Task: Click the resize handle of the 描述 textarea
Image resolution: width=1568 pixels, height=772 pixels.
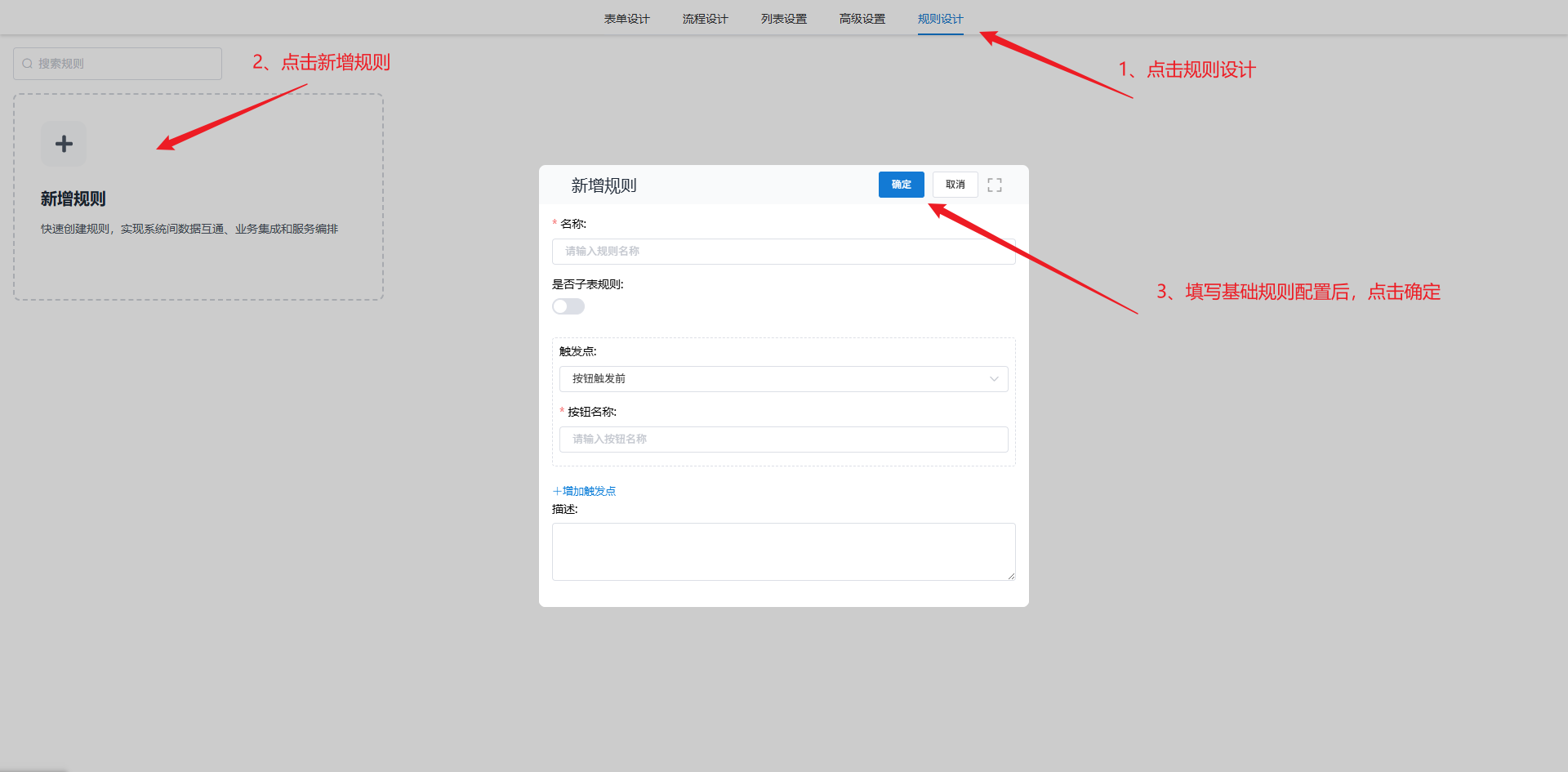Action: [1011, 576]
